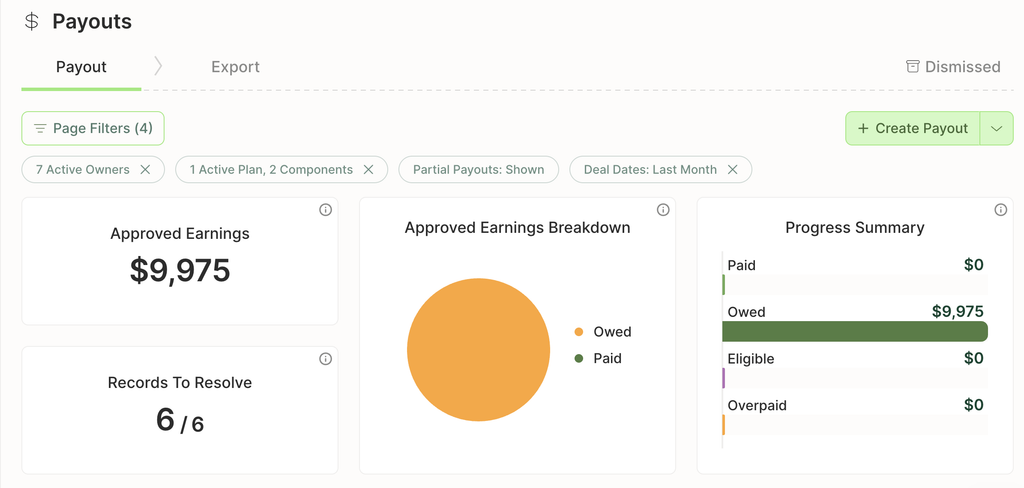
Task: Open info icon on Records To Resolve card
Action: (325, 359)
